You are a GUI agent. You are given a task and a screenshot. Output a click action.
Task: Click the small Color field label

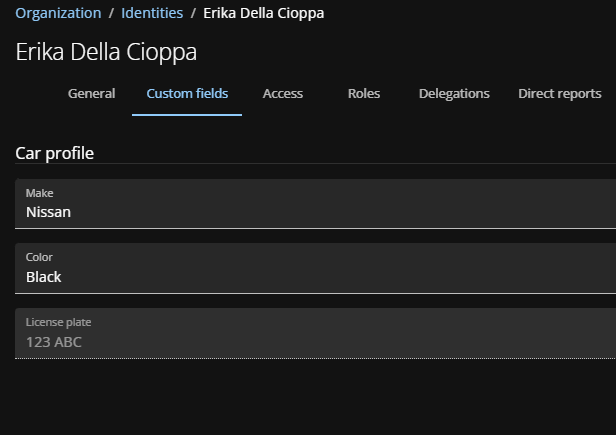39,257
